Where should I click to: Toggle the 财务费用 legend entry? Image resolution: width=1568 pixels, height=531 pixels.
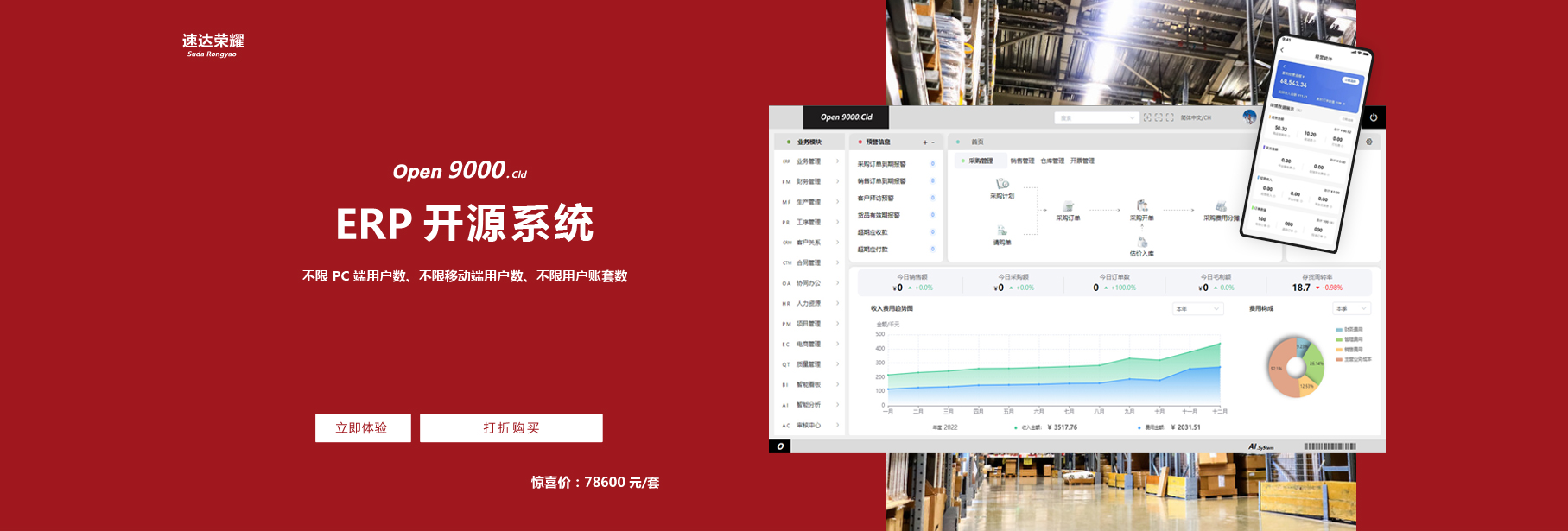tap(1349, 330)
